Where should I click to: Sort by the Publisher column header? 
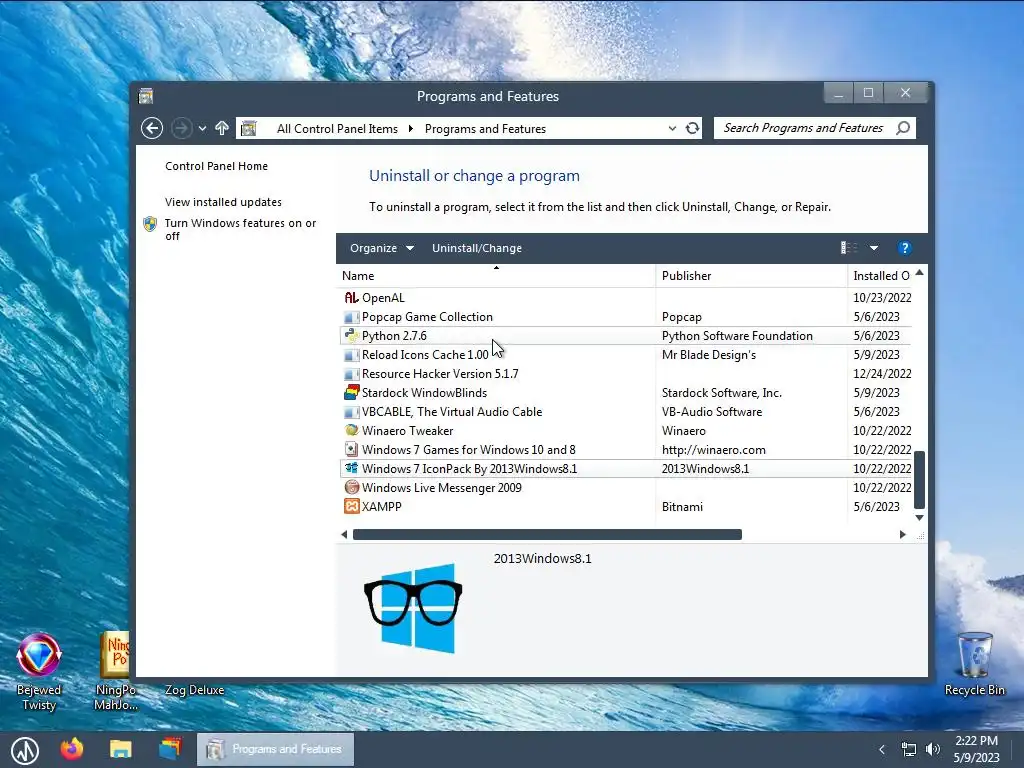click(751, 276)
